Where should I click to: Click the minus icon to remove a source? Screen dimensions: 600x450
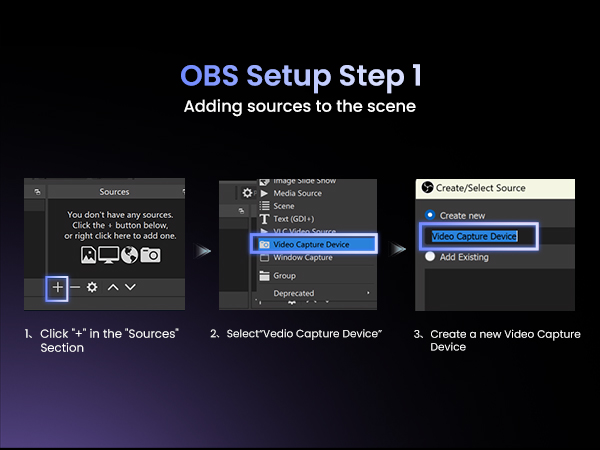75,287
